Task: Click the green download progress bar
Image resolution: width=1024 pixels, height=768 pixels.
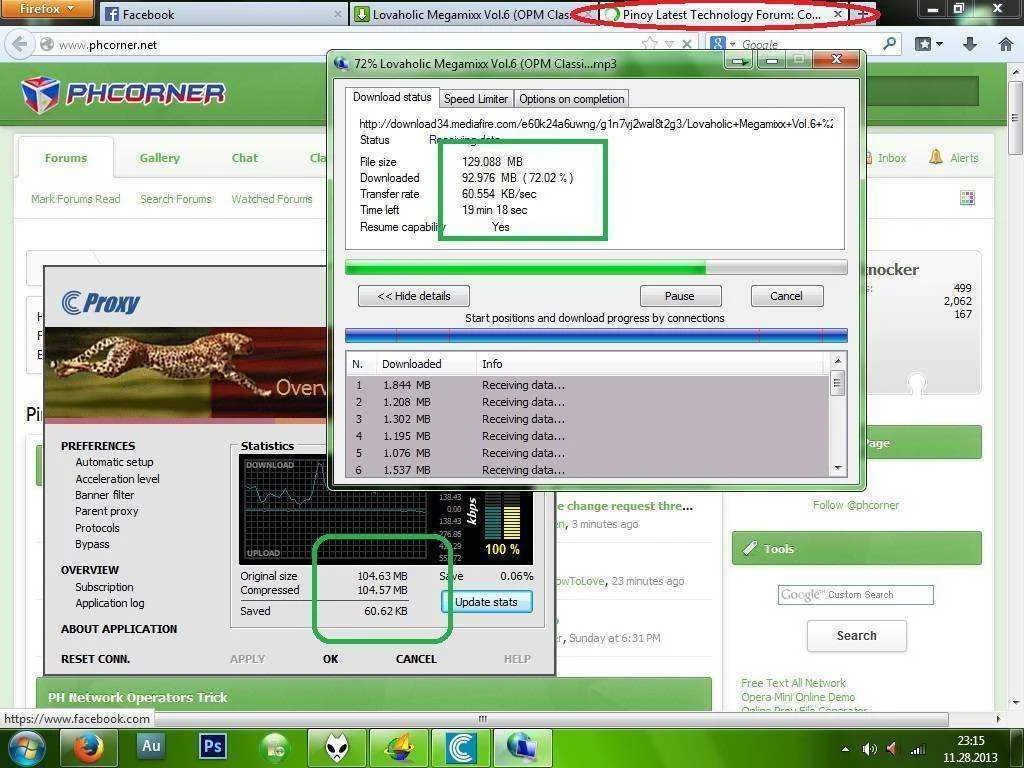Action: click(x=596, y=267)
